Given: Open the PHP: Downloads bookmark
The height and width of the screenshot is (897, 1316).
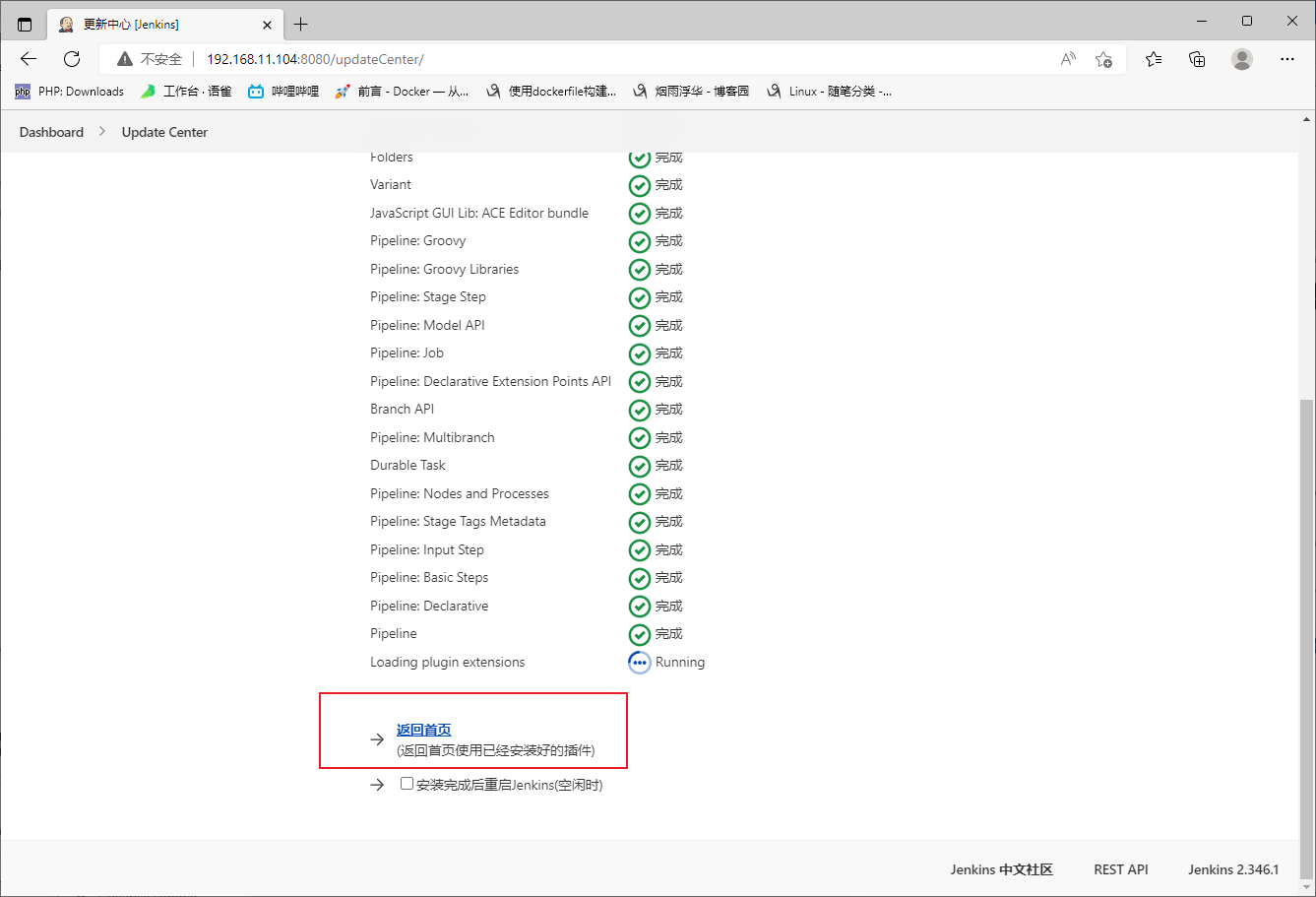Looking at the screenshot, I should tap(69, 92).
